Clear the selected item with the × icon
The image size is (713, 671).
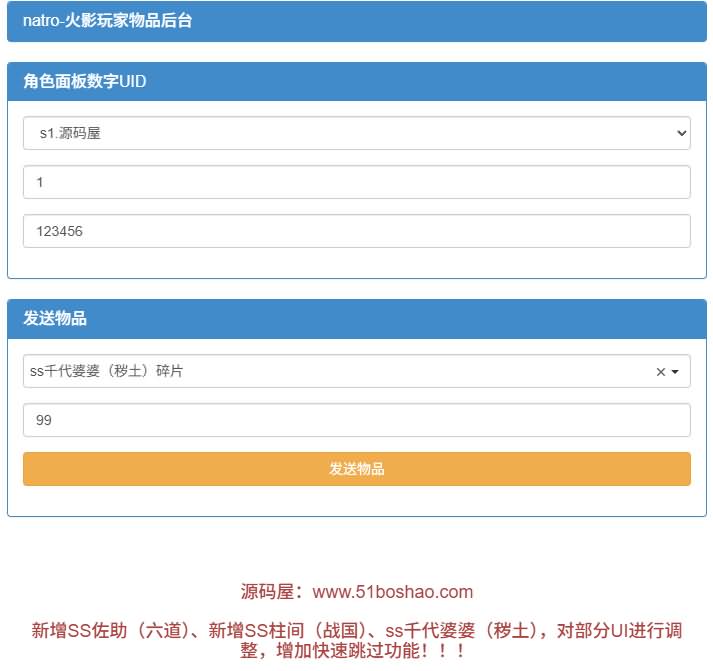(x=660, y=372)
